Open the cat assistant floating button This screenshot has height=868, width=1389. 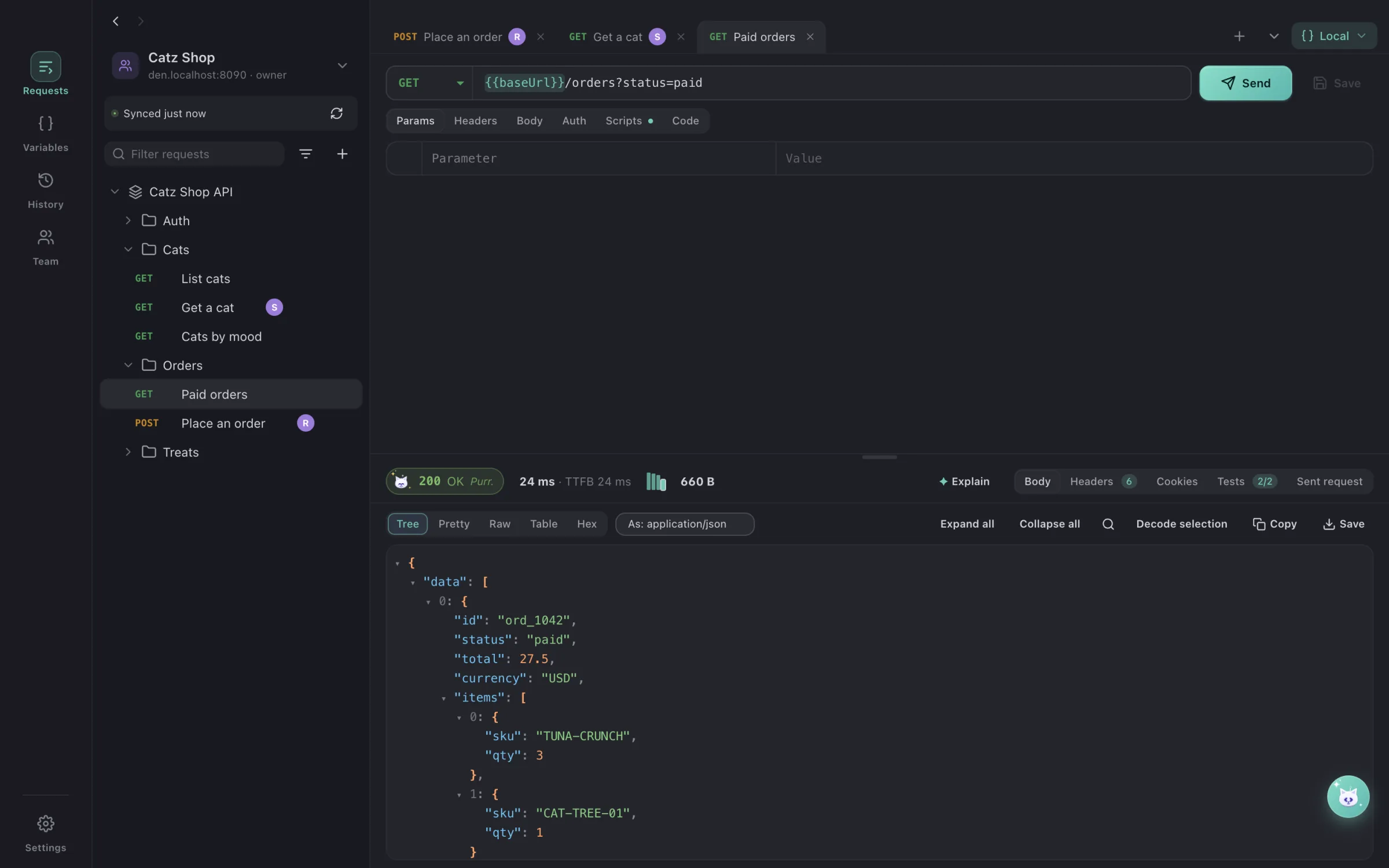click(x=1348, y=796)
